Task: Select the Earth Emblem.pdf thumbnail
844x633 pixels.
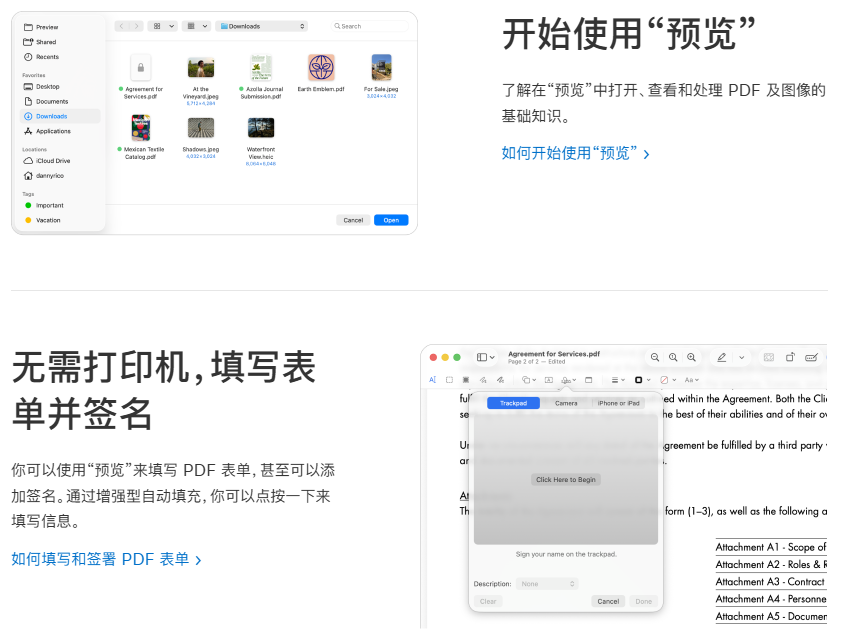Action: point(321,68)
